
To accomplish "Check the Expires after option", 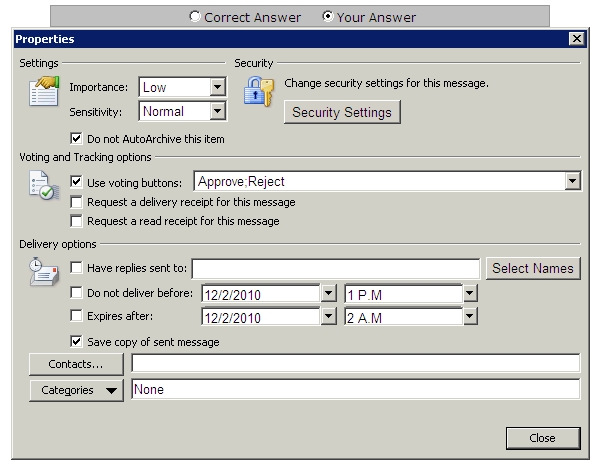I will 76,316.
